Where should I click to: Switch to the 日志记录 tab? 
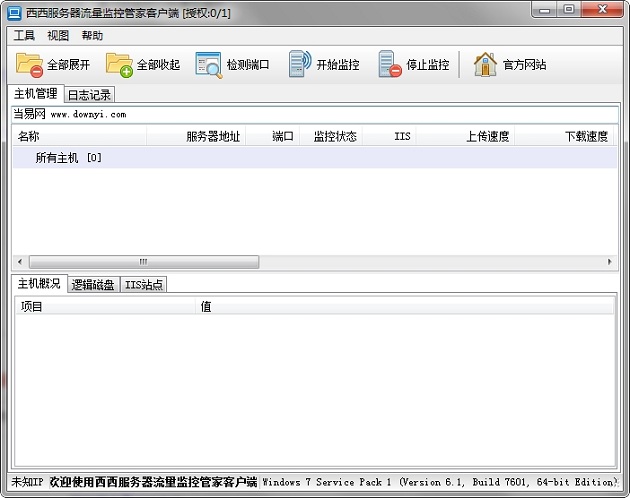[89, 95]
